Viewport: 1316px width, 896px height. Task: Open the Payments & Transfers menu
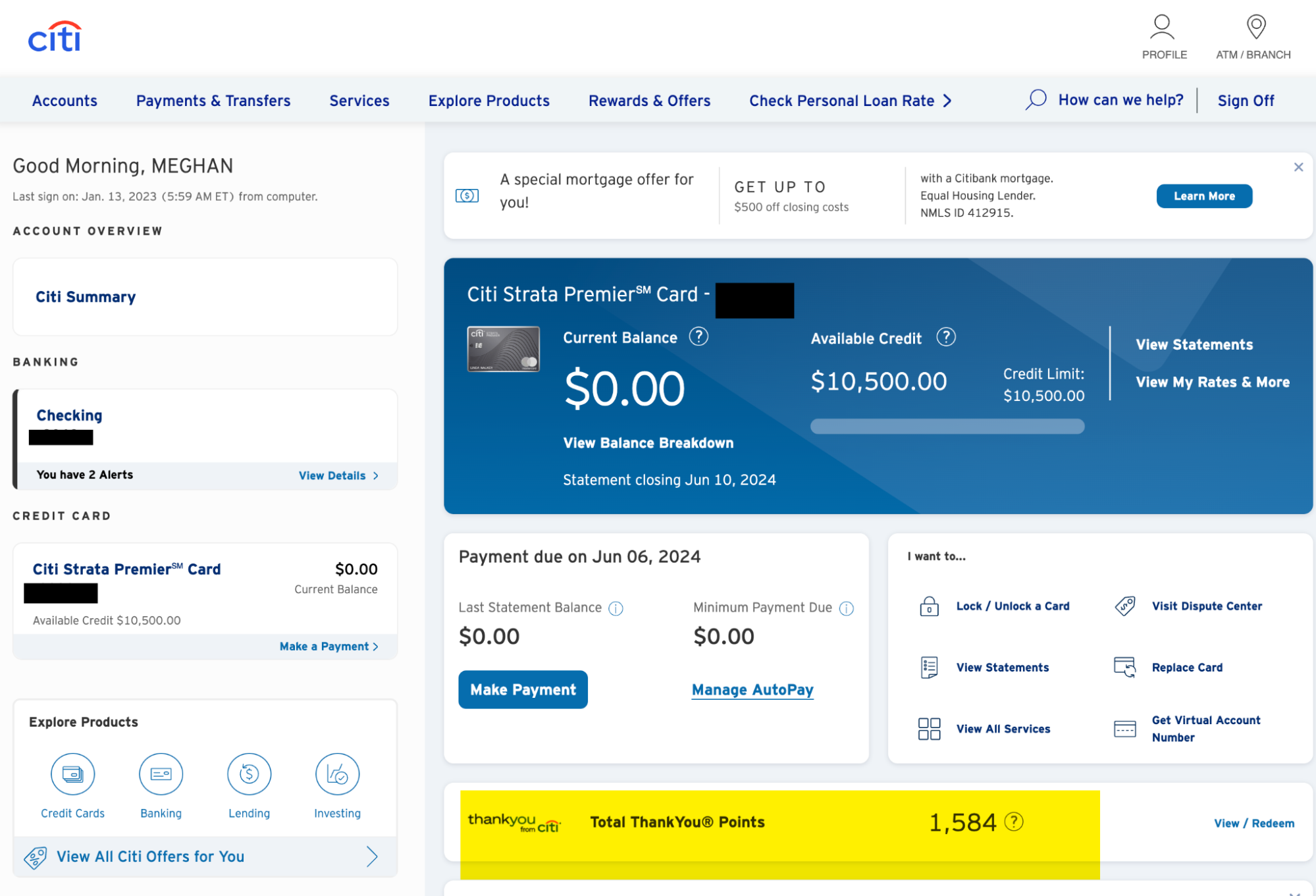(x=213, y=101)
